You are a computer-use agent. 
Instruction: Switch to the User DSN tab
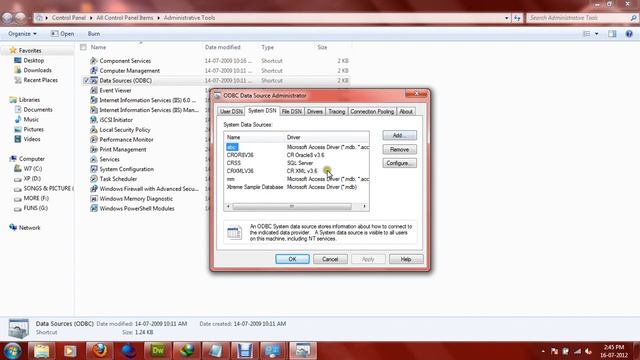(231, 111)
